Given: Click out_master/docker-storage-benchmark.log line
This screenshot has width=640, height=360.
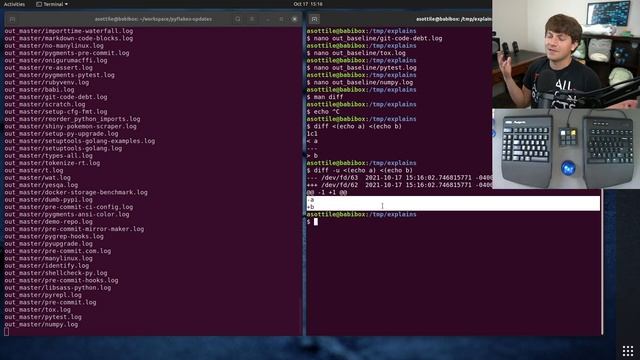Looking at the screenshot, I should click(76, 193).
